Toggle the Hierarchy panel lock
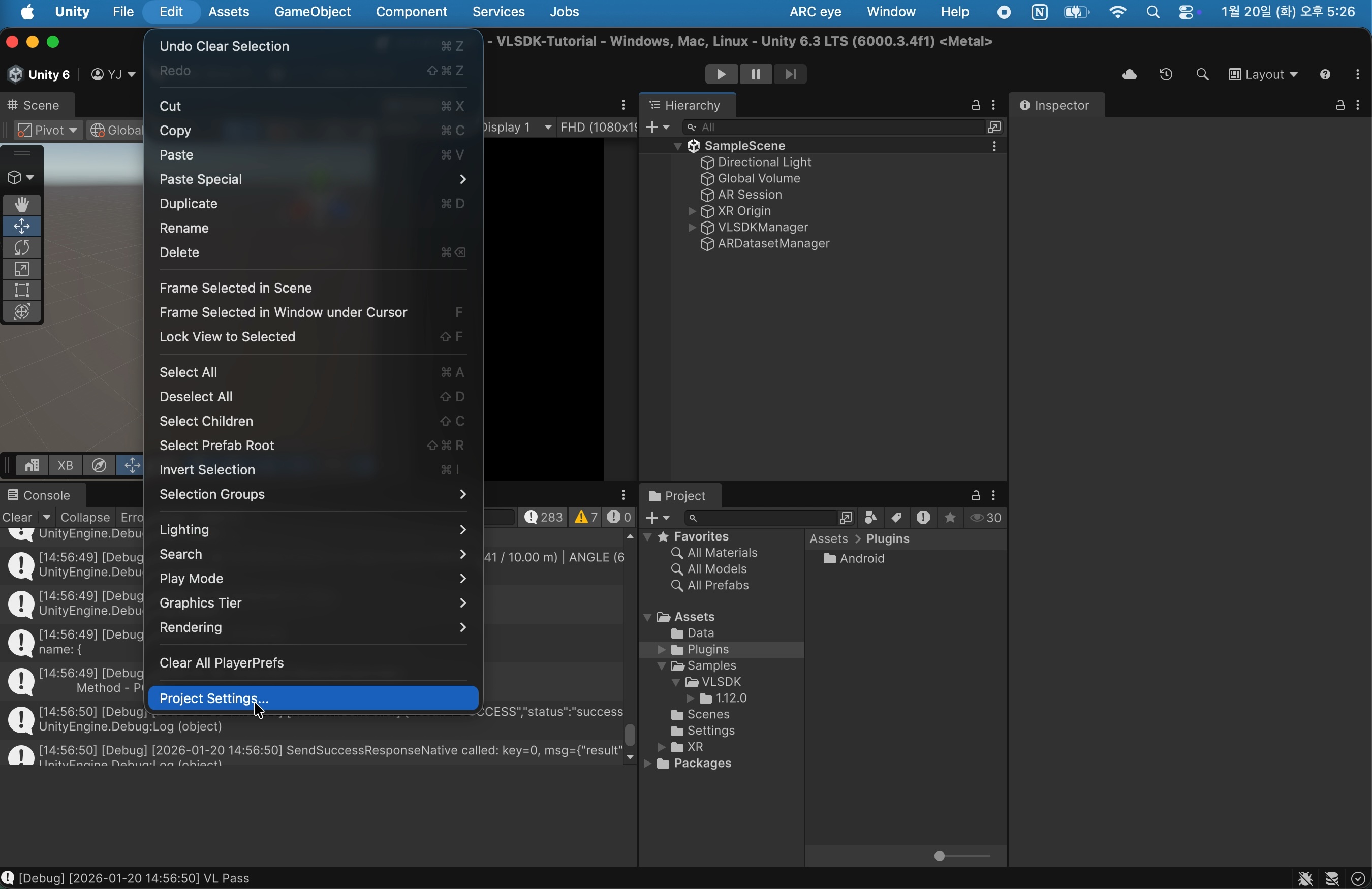 pyautogui.click(x=975, y=106)
